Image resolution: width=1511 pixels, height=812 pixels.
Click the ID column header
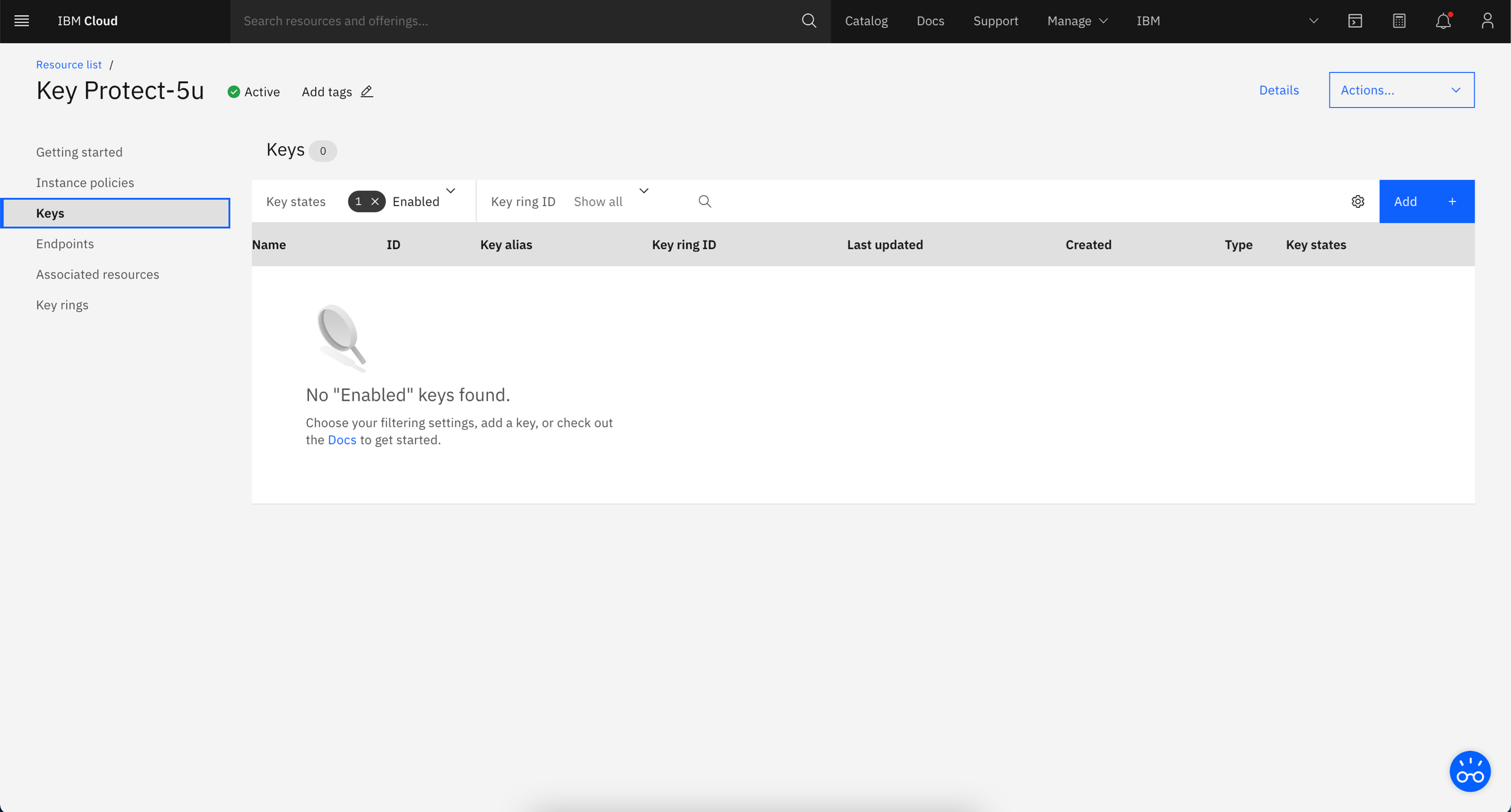[x=393, y=245]
